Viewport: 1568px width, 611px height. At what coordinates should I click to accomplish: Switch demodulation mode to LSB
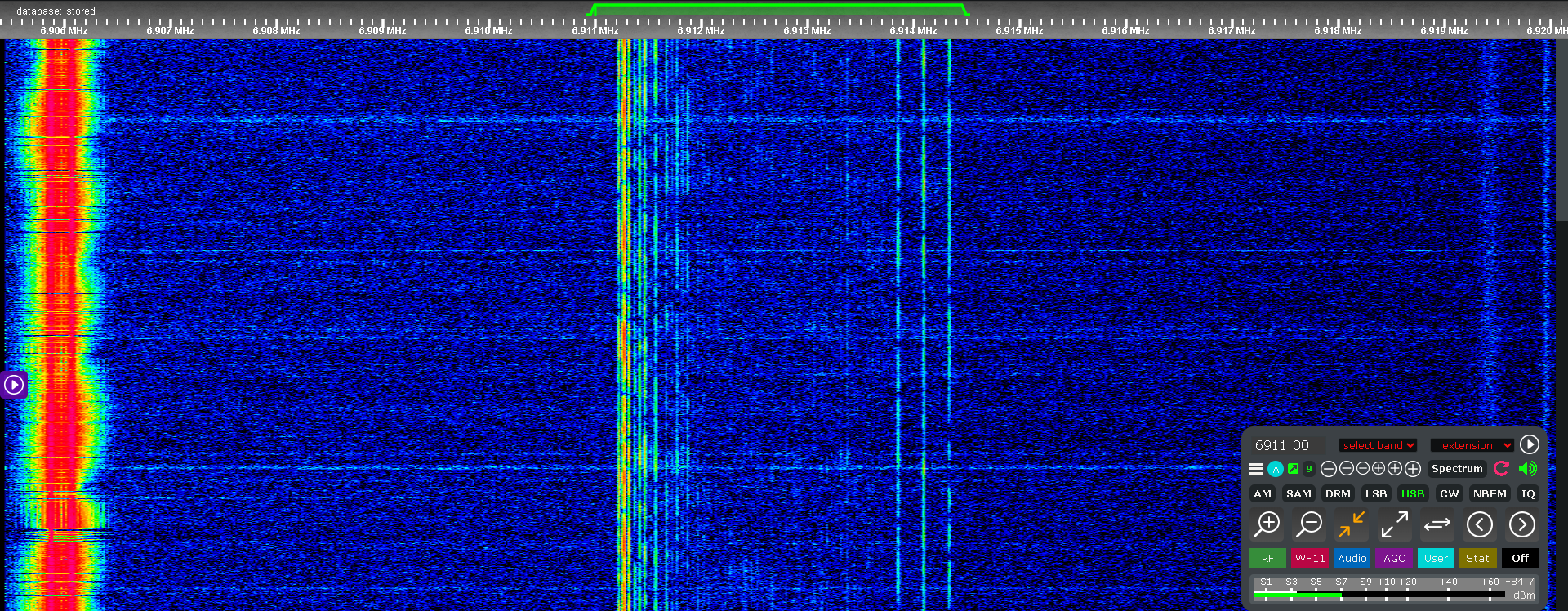pos(1376,493)
